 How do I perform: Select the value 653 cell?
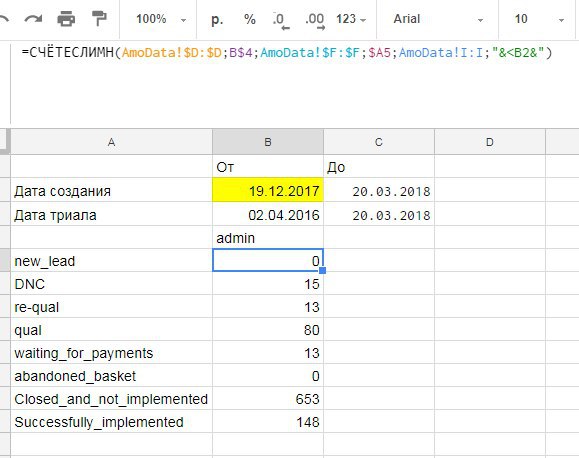pos(268,399)
